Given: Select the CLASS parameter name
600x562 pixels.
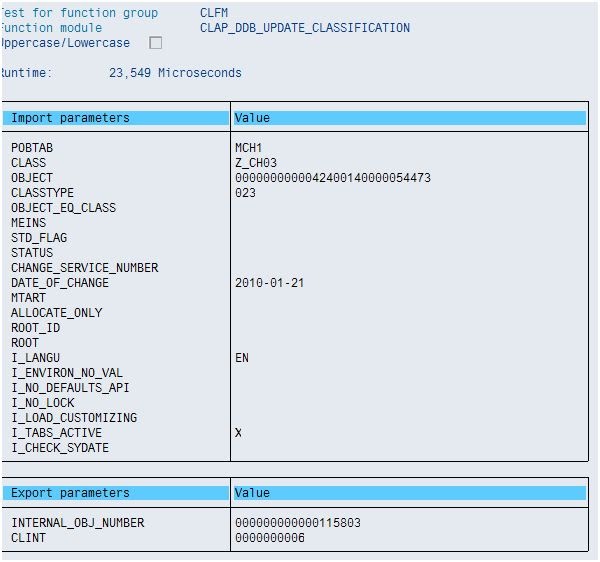Looking at the screenshot, I should click(x=29, y=163).
